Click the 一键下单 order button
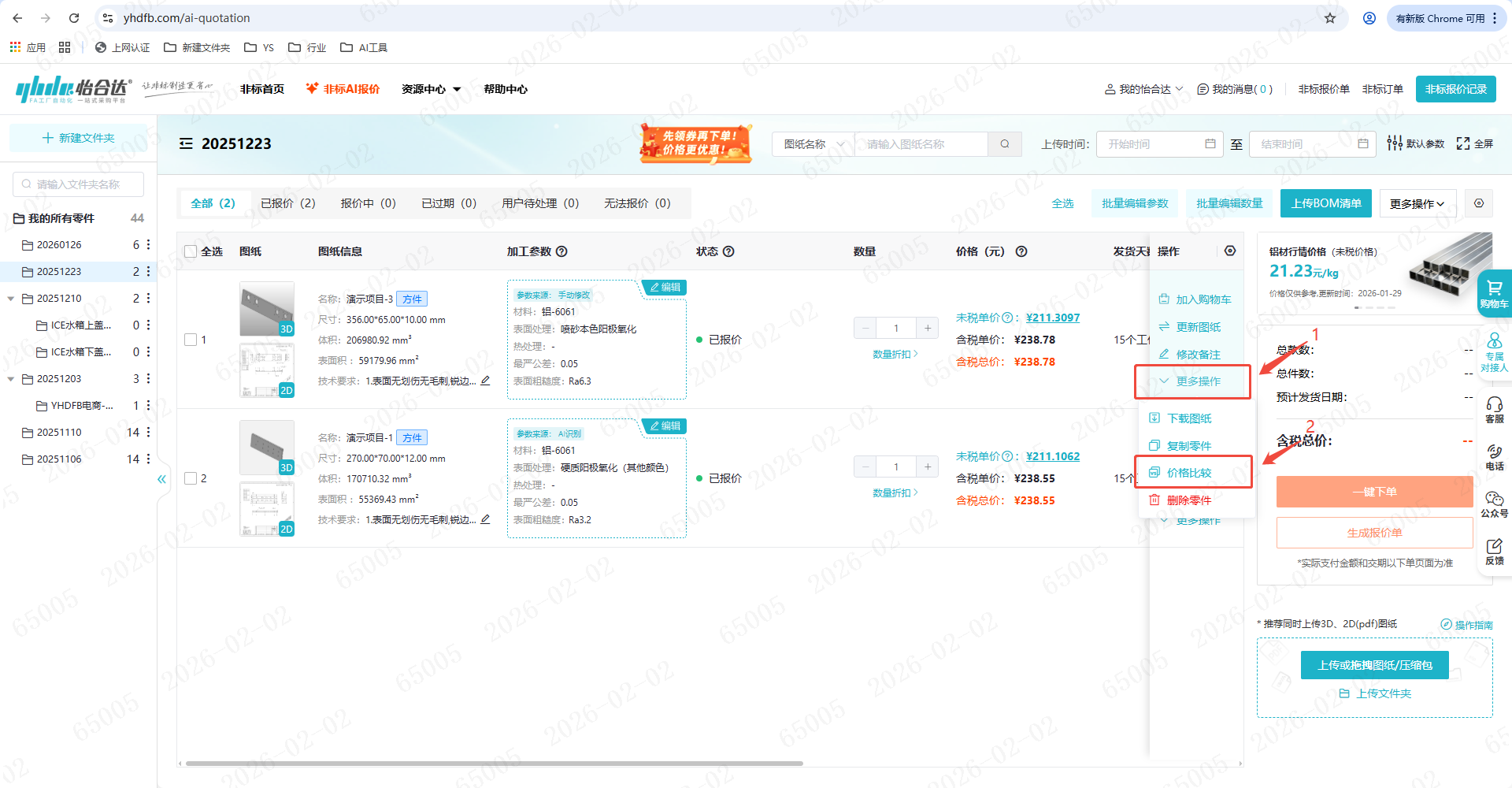 click(x=1374, y=492)
